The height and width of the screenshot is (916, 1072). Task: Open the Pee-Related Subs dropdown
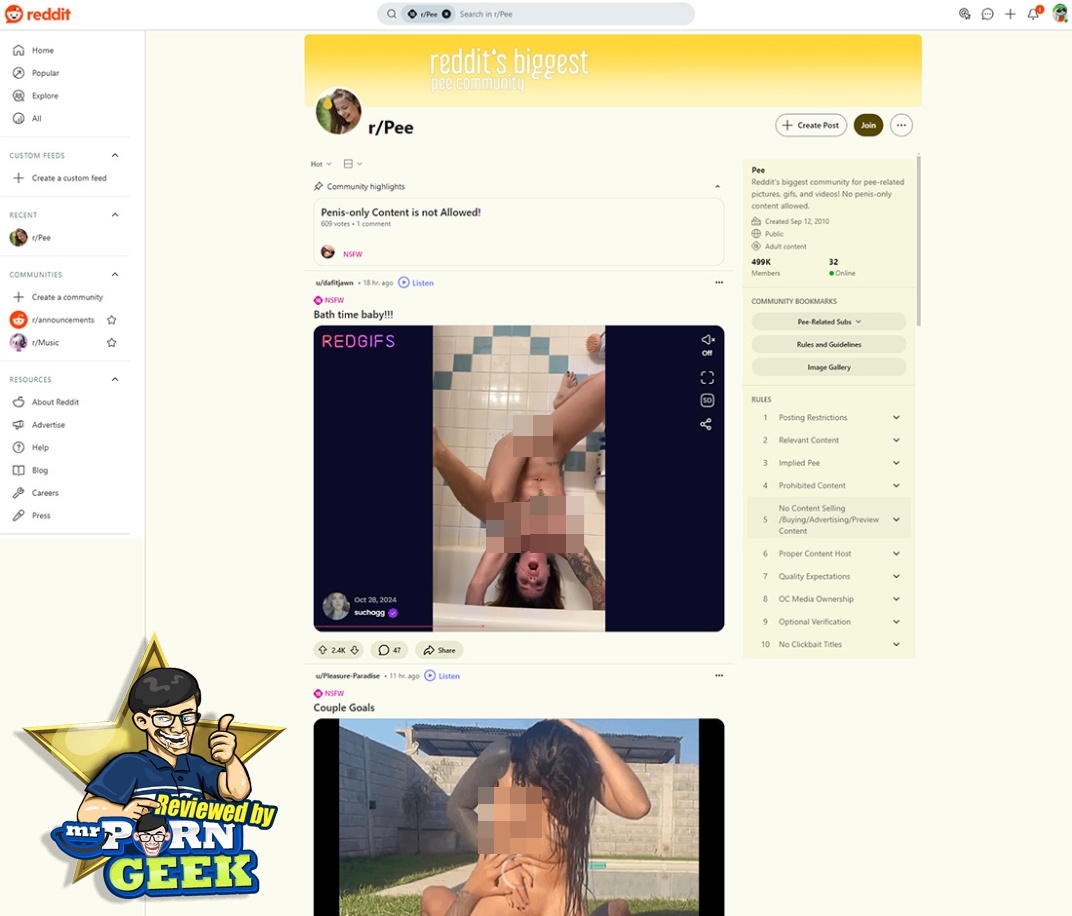(x=829, y=322)
